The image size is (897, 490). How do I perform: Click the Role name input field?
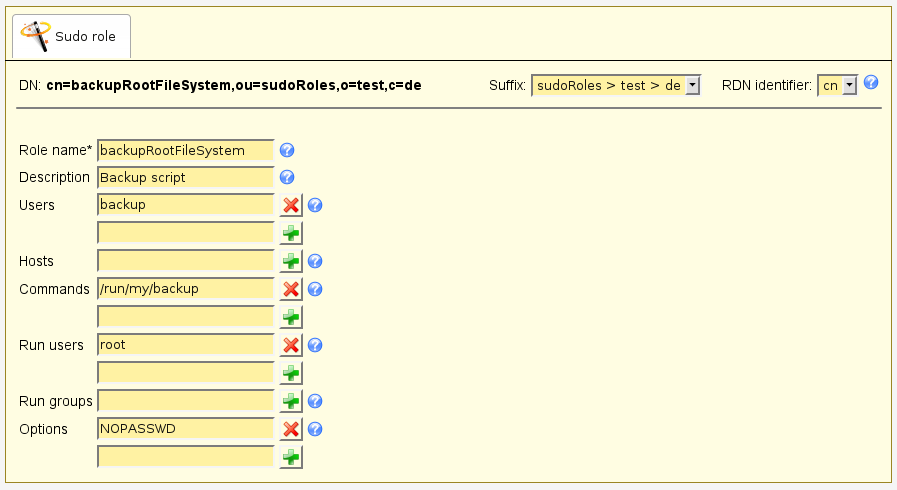coord(185,150)
